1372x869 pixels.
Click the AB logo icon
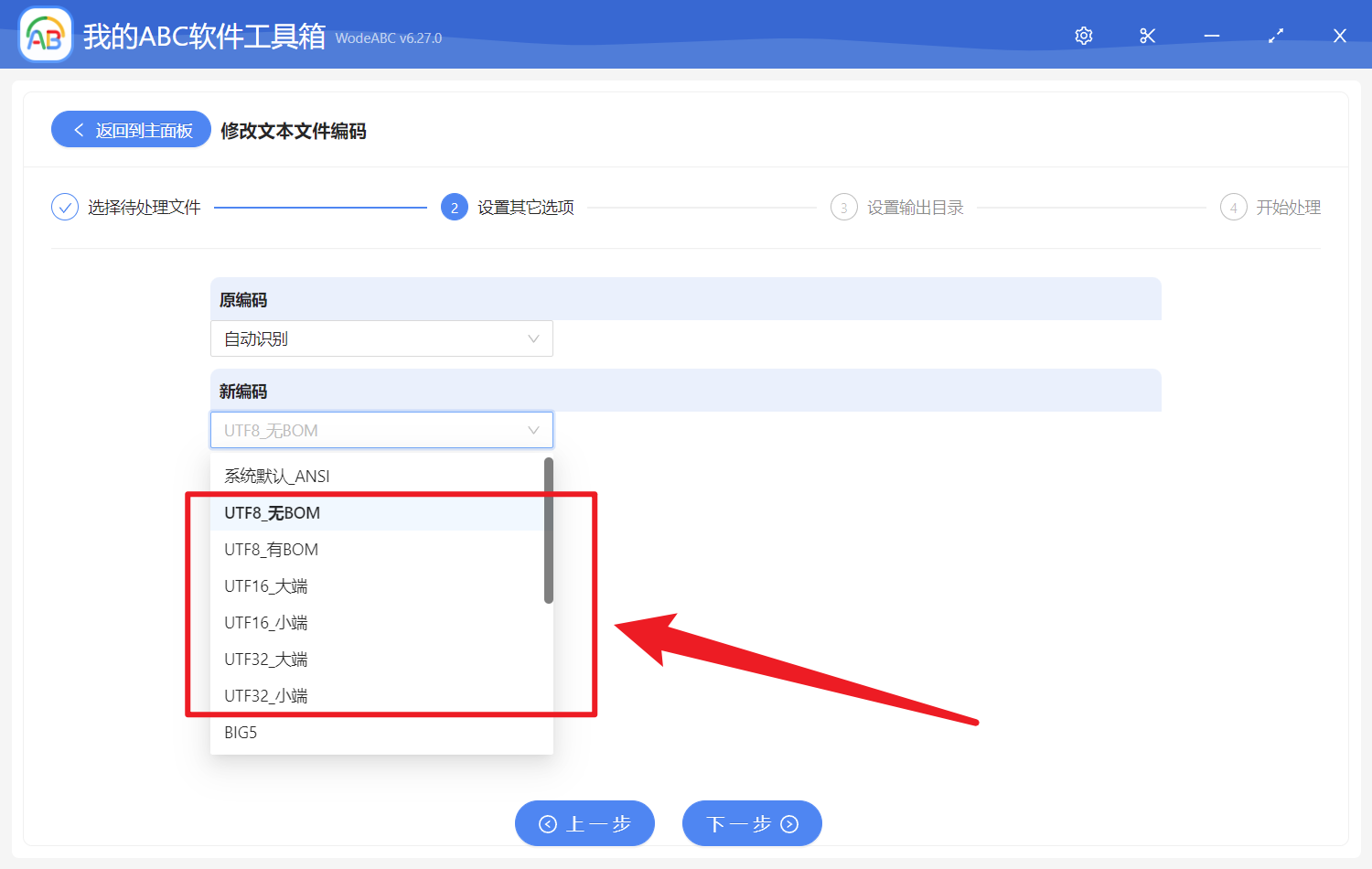point(45,35)
